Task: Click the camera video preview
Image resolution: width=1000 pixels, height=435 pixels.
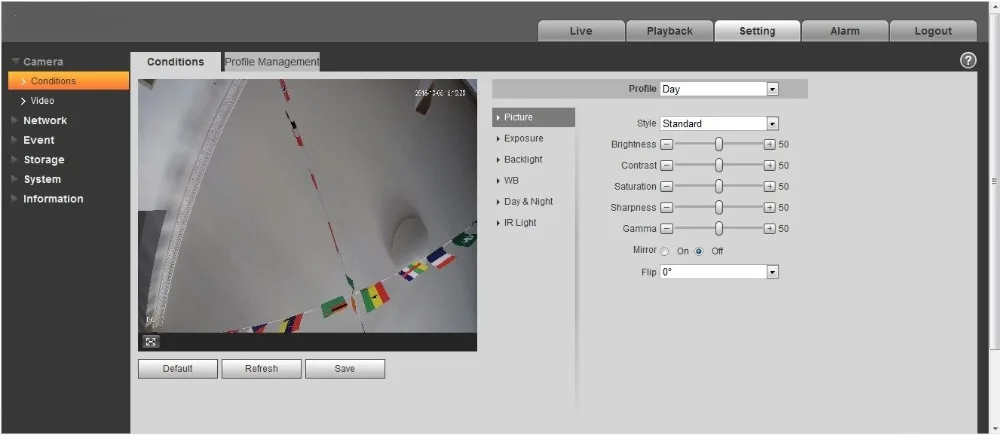Action: coord(307,206)
